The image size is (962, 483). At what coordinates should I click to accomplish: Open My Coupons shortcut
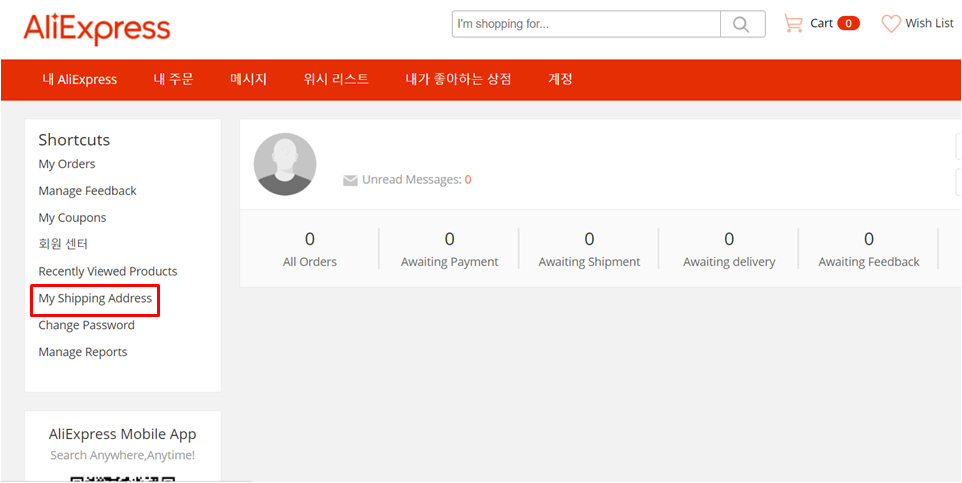72,218
